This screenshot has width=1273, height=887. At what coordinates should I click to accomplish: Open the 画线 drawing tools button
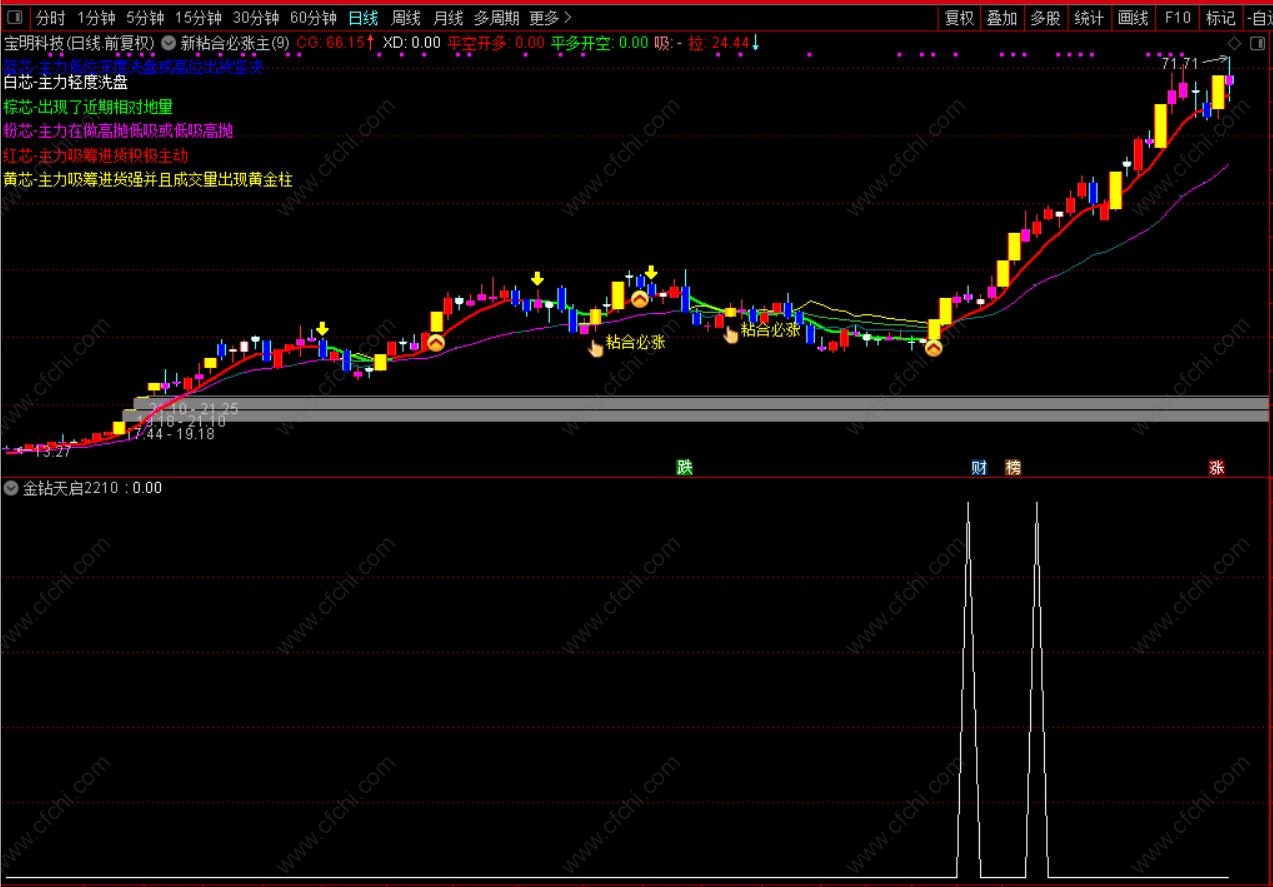click(1133, 17)
